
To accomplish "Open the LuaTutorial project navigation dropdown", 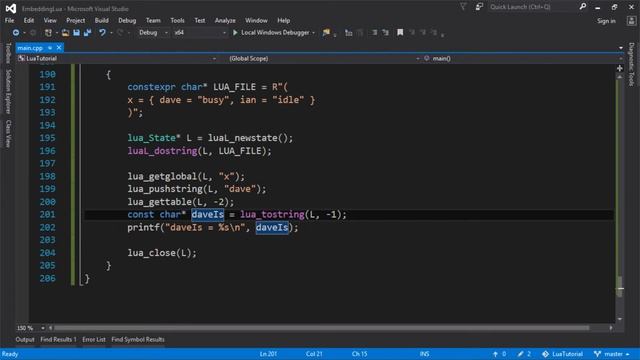I will click(x=117, y=59).
